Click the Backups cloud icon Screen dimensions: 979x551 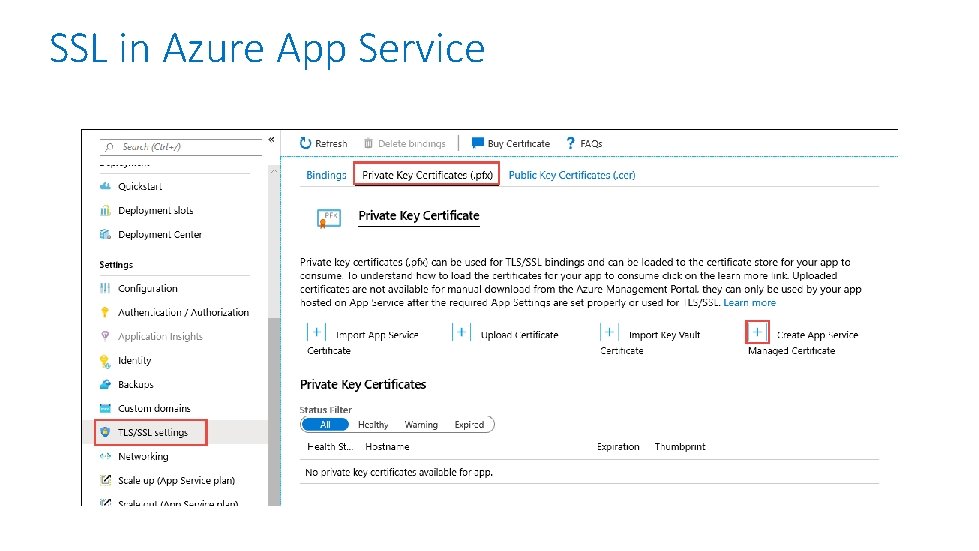click(106, 384)
